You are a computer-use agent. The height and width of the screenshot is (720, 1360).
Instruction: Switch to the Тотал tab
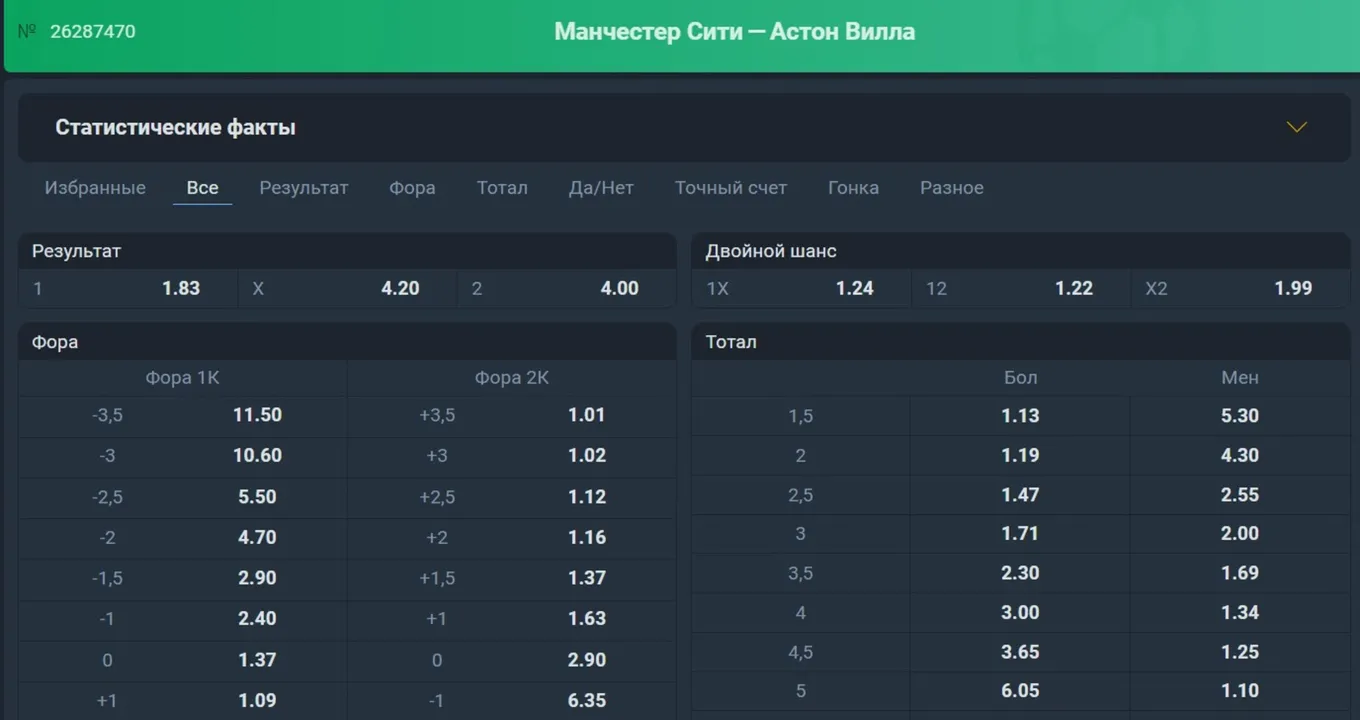pyautogui.click(x=502, y=187)
